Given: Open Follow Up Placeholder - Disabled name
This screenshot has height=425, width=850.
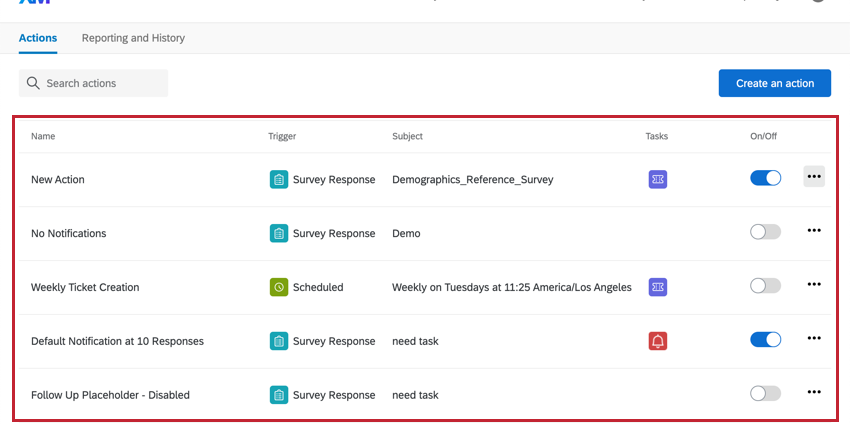Looking at the screenshot, I should [111, 395].
